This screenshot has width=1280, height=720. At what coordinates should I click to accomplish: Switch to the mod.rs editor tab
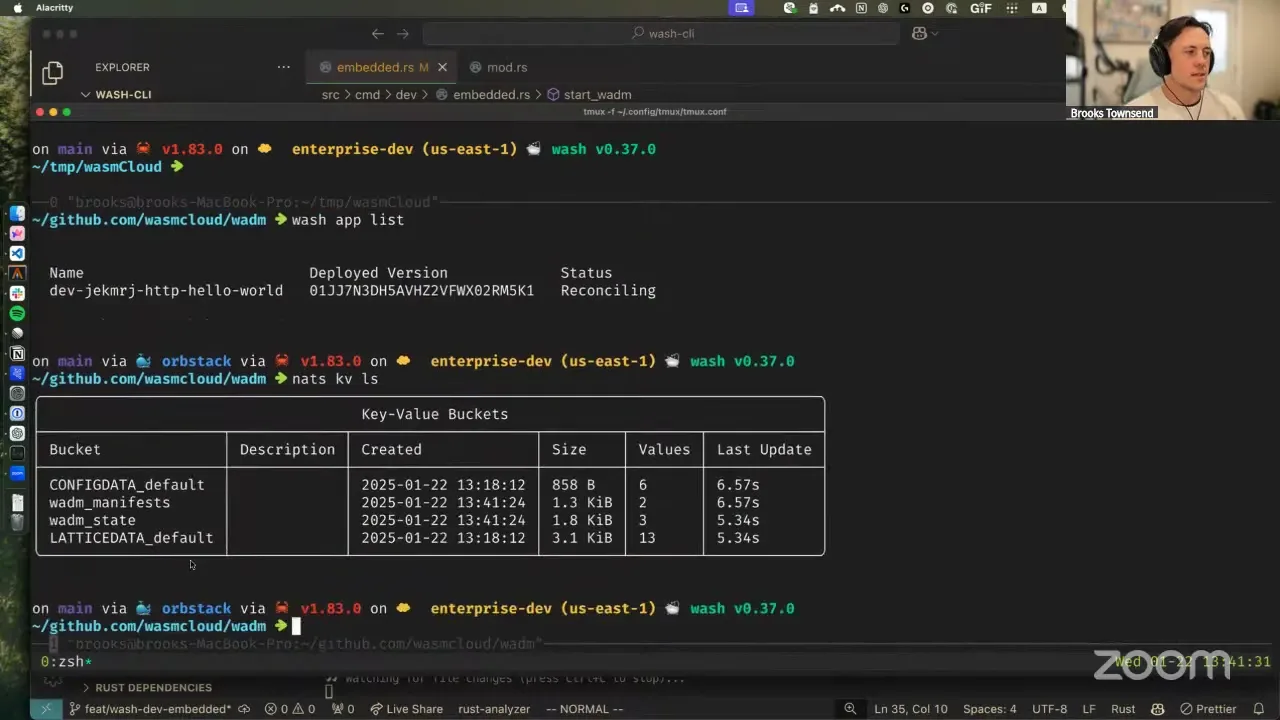(498, 67)
